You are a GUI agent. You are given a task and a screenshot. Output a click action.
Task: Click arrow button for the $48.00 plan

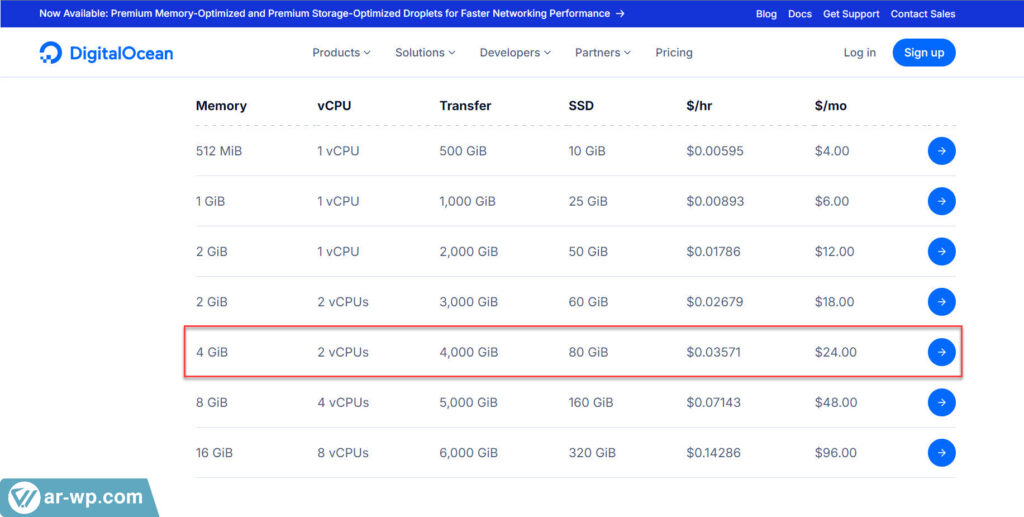pos(941,402)
